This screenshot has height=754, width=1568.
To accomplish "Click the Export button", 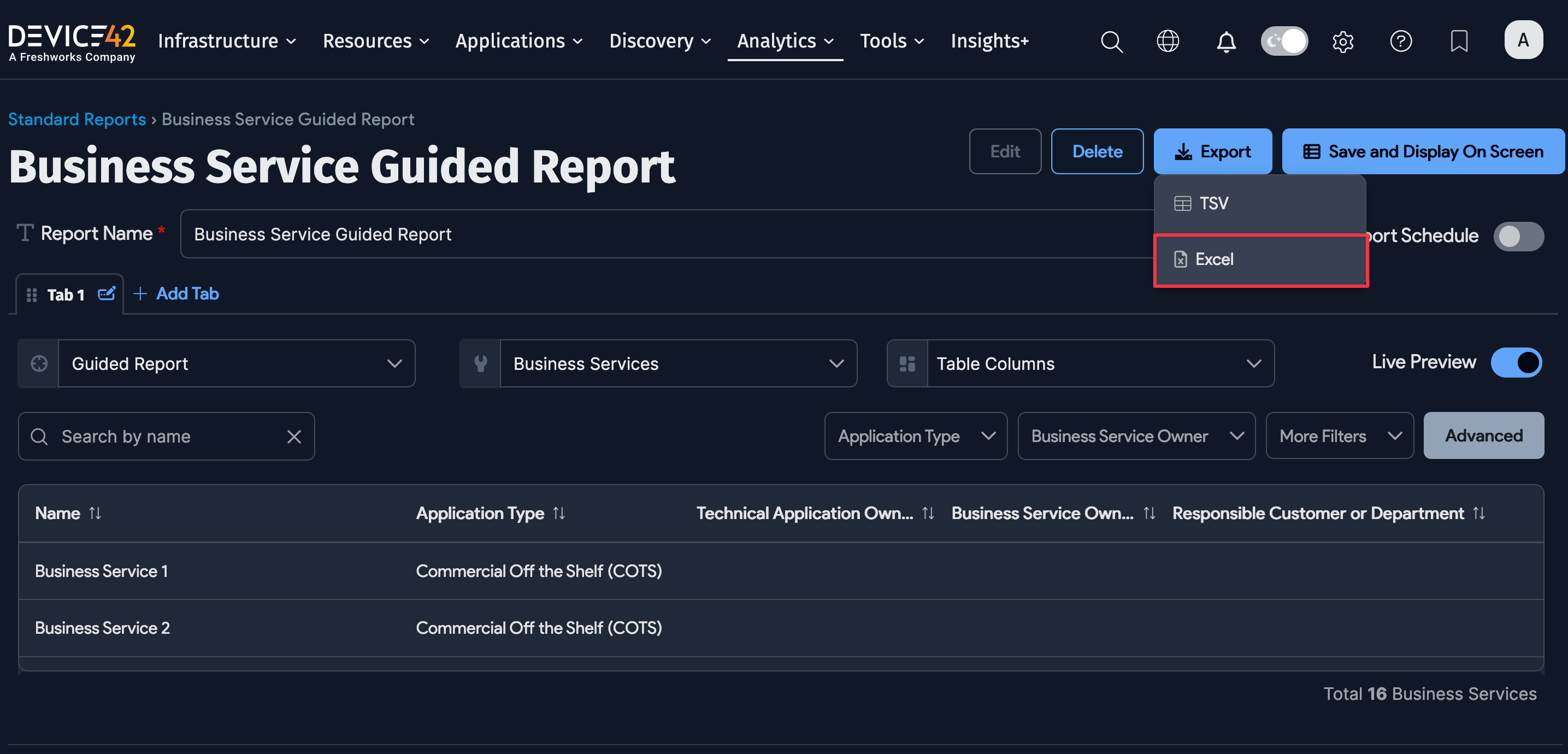I will pos(1212,151).
